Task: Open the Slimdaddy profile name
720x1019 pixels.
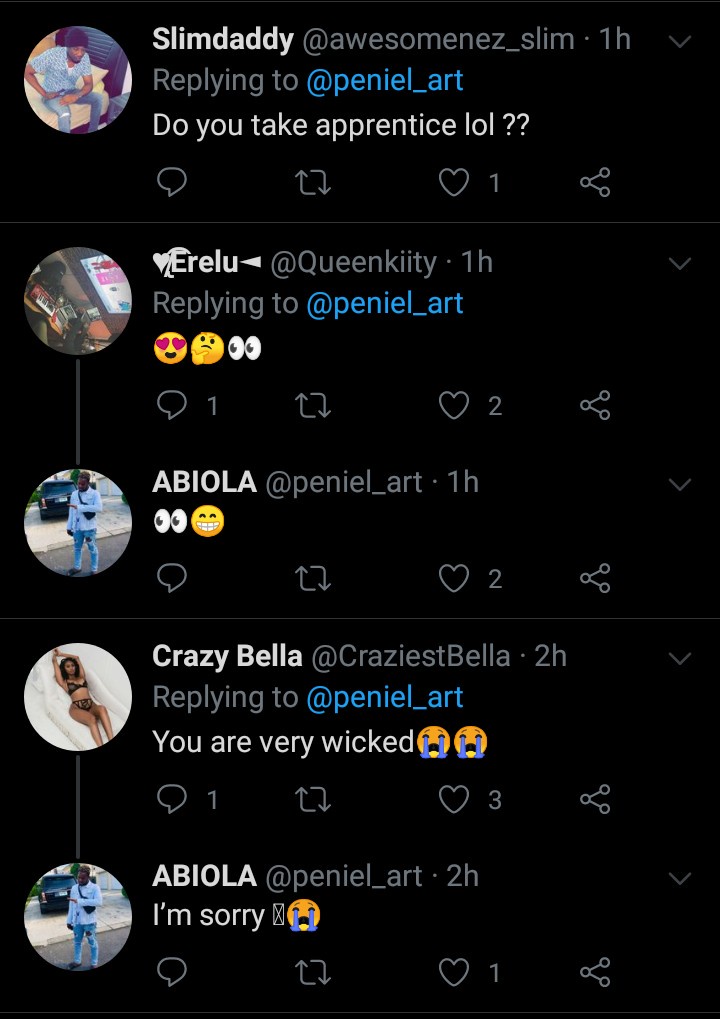Action: [x=223, y=39]
